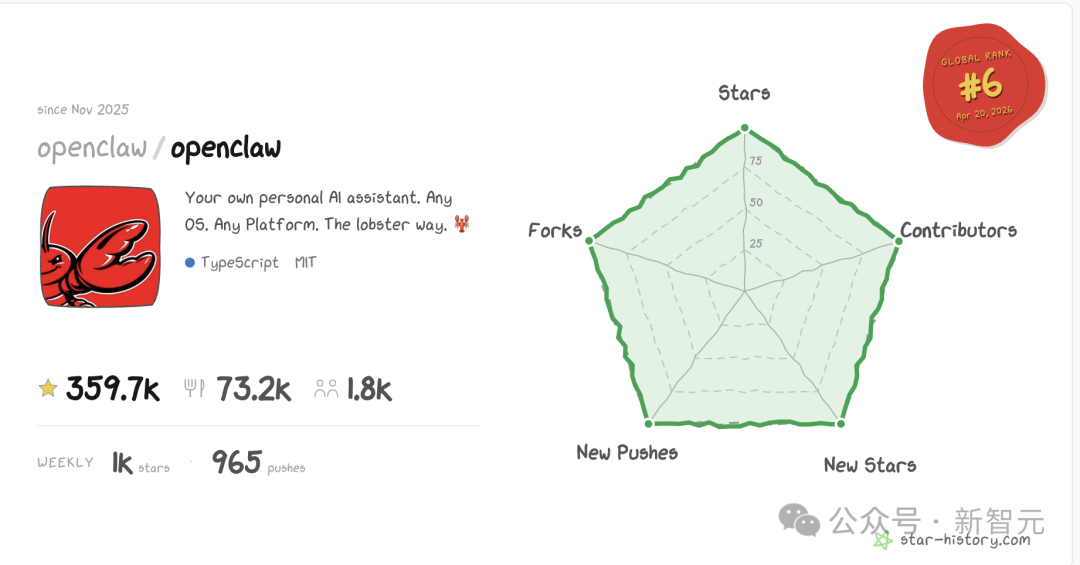The image size is (1080, 565).
Task: Click the yellow star icon
Action: click(x=47, y=389)
